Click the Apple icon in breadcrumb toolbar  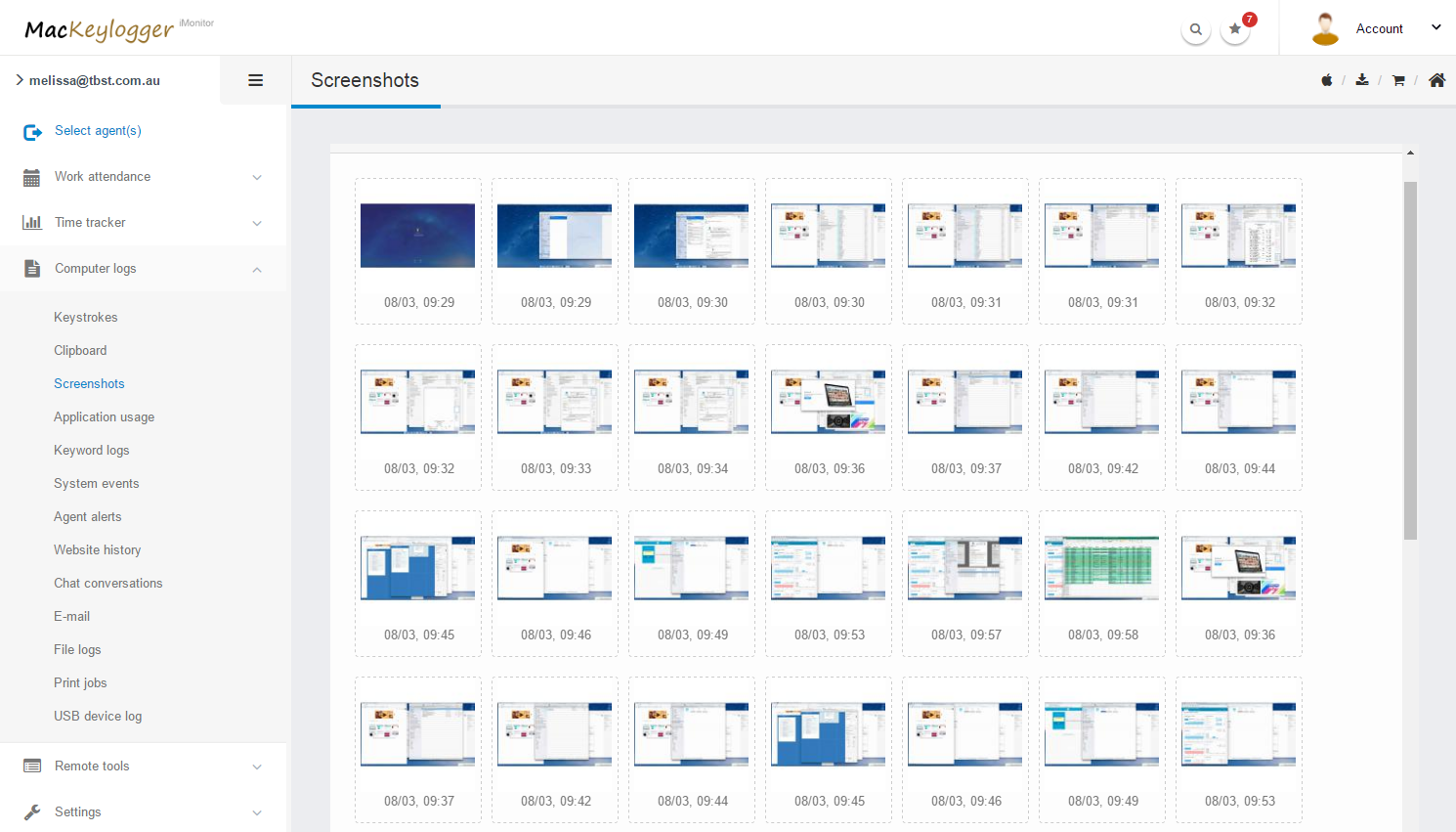click(x=1326, y=80)
